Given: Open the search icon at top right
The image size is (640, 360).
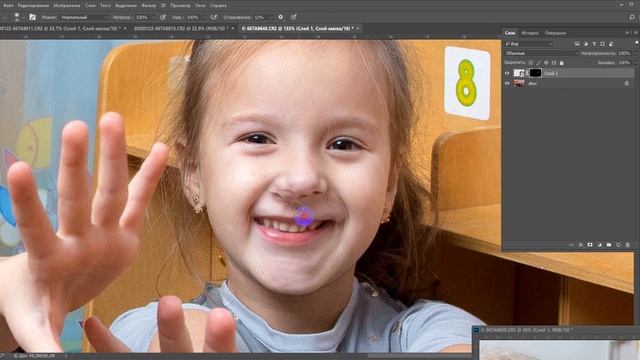Looking at the screenshot, I should point(632,17).
